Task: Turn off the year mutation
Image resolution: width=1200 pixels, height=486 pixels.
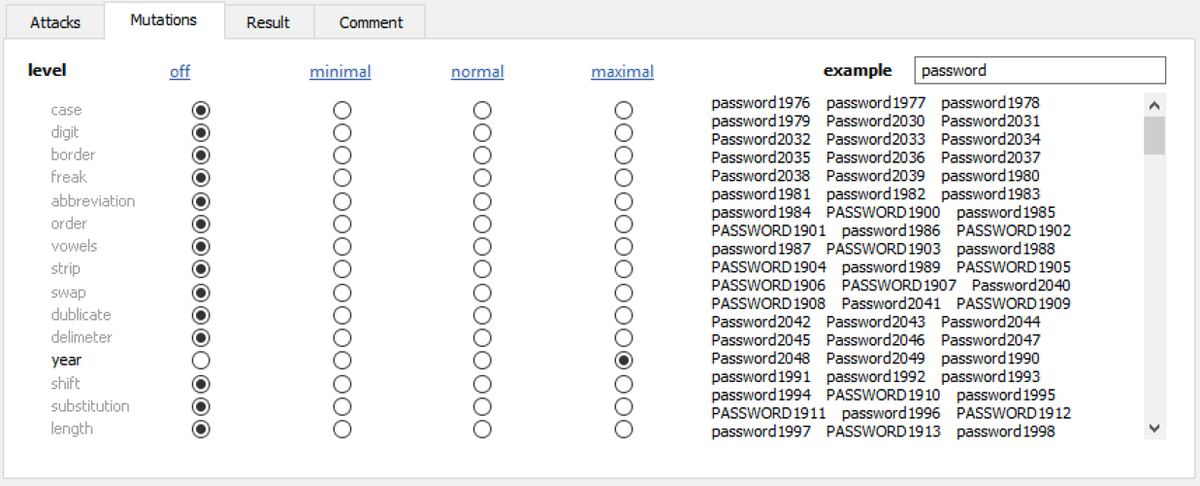Action: coord(201,360)
